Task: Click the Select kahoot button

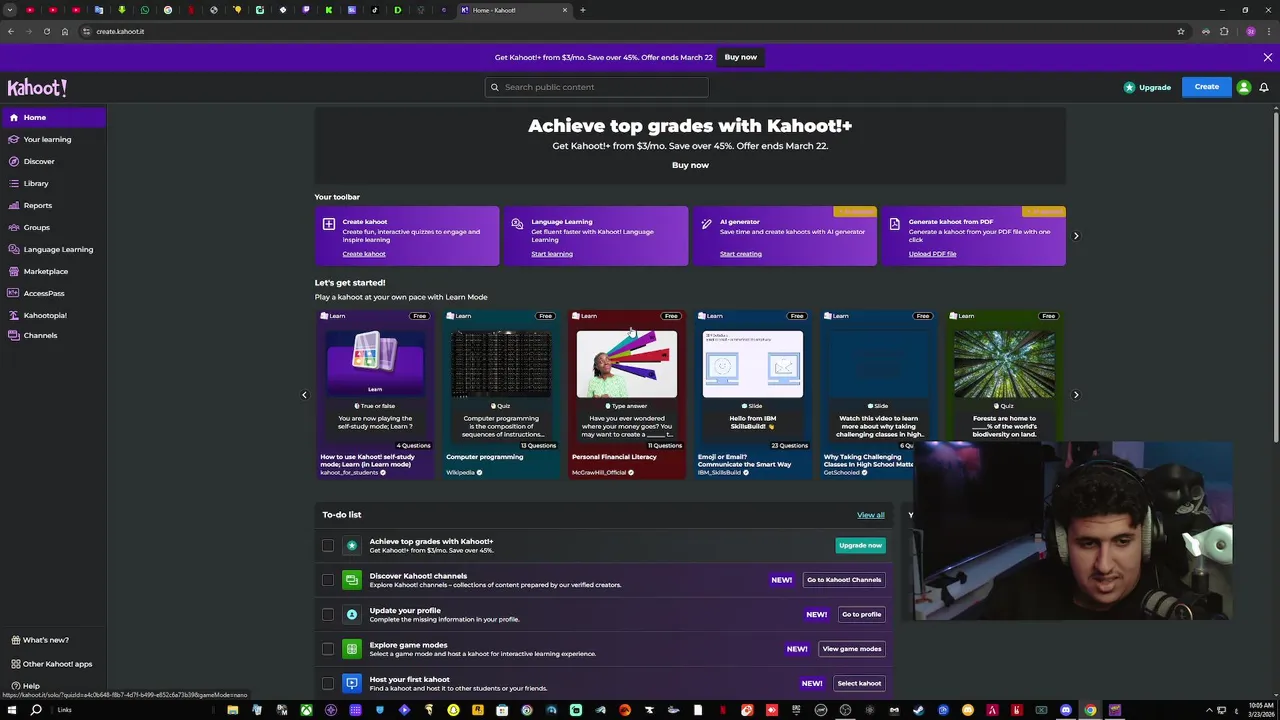Action: tap(859, 684)
